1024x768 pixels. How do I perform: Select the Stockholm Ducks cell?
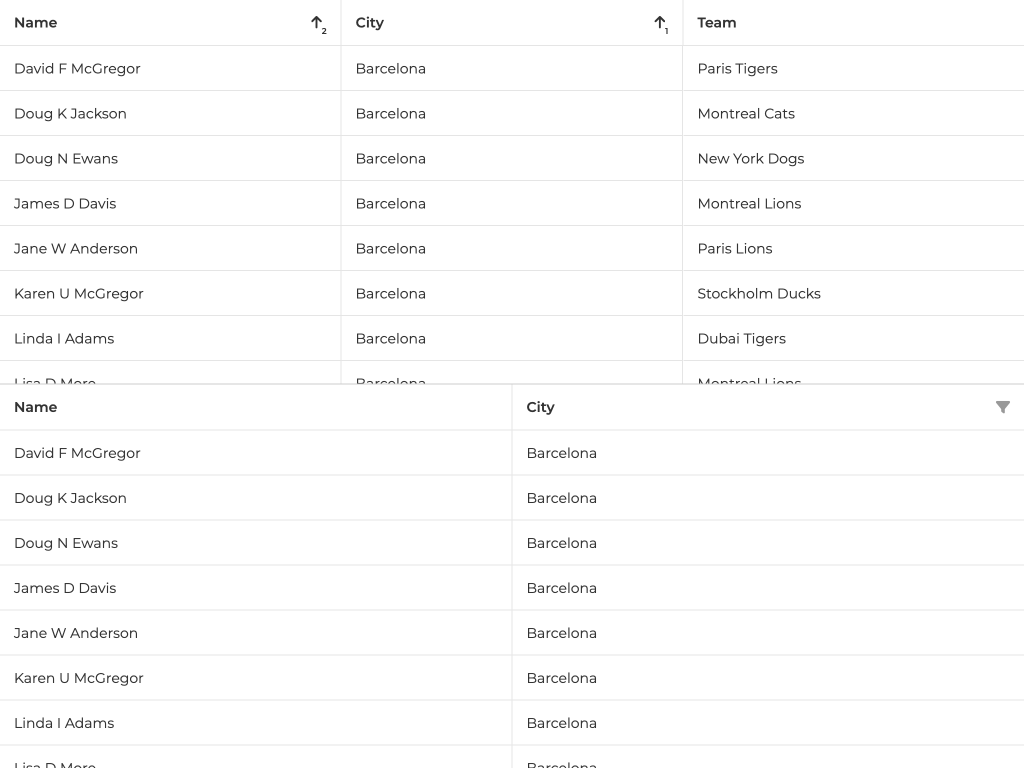click(x=758, y=294)
